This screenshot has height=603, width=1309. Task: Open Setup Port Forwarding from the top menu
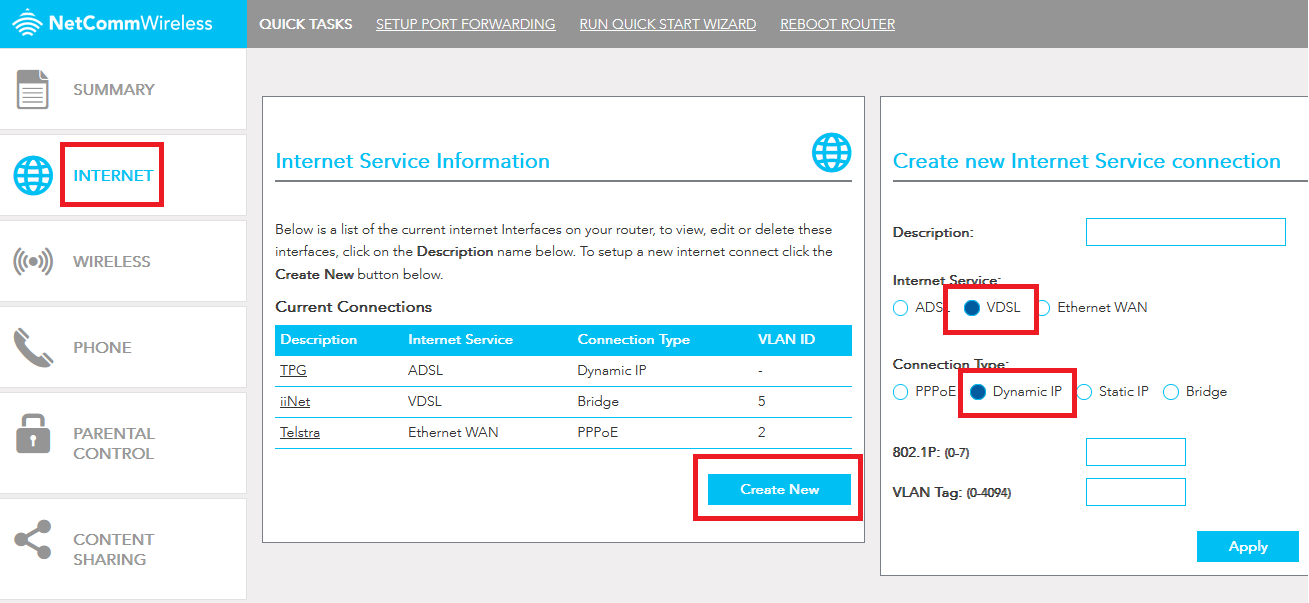(x=465, y=23)
